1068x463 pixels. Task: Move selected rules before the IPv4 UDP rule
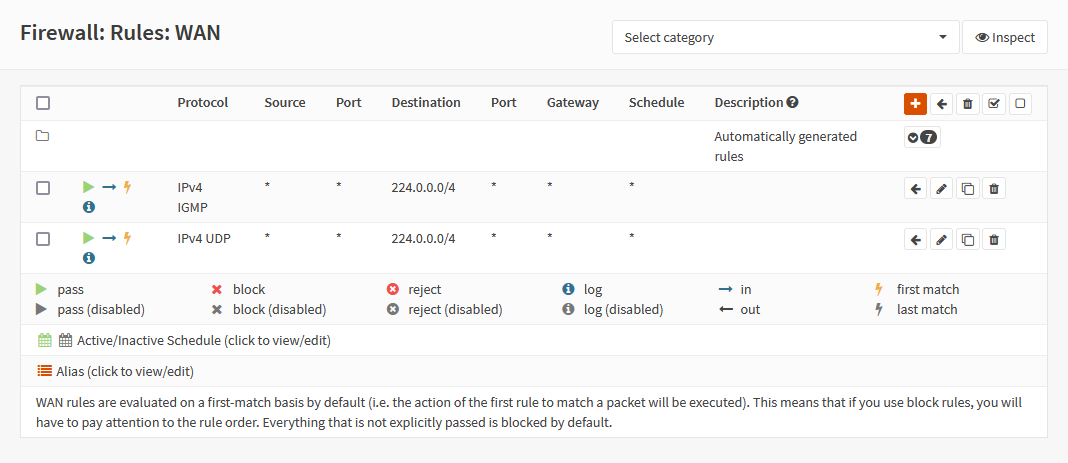[x=915, y=239]
